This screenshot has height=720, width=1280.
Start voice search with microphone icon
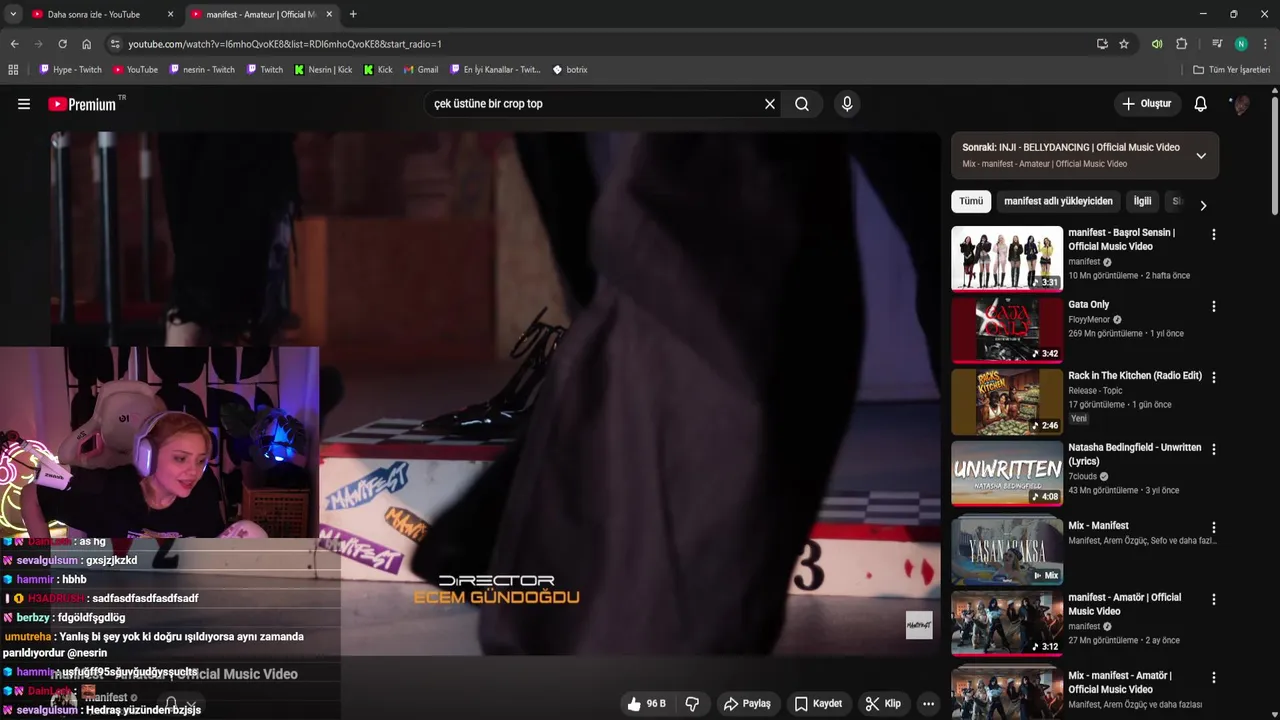pos(847,104)
